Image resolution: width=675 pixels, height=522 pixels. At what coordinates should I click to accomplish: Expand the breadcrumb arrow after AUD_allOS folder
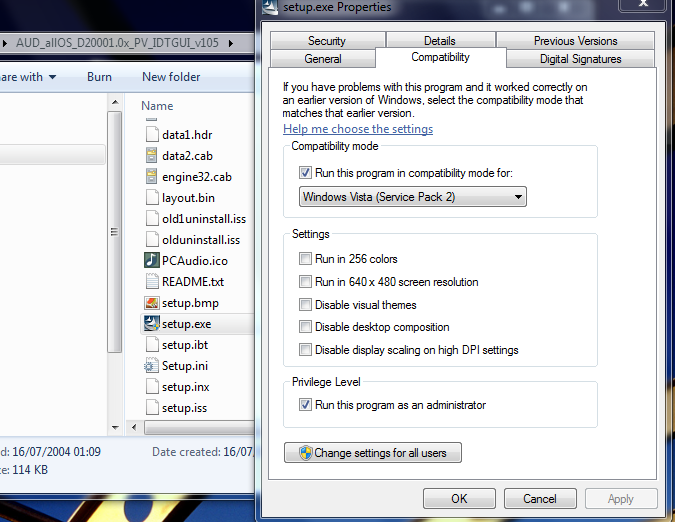pos(231,43)
